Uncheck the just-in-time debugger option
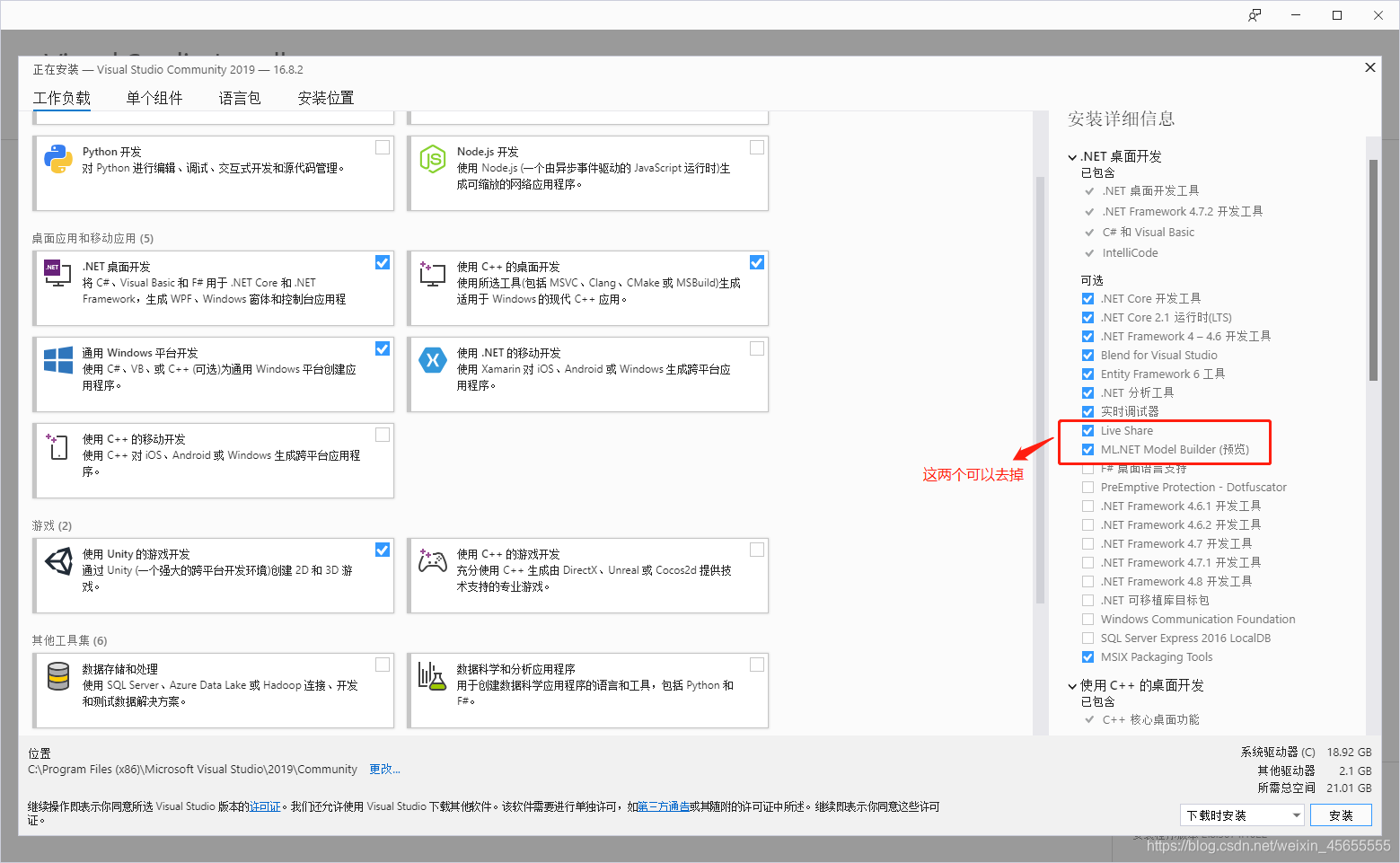The height and width of the screenshot is (863, 1400). (x=1087, y=412)
